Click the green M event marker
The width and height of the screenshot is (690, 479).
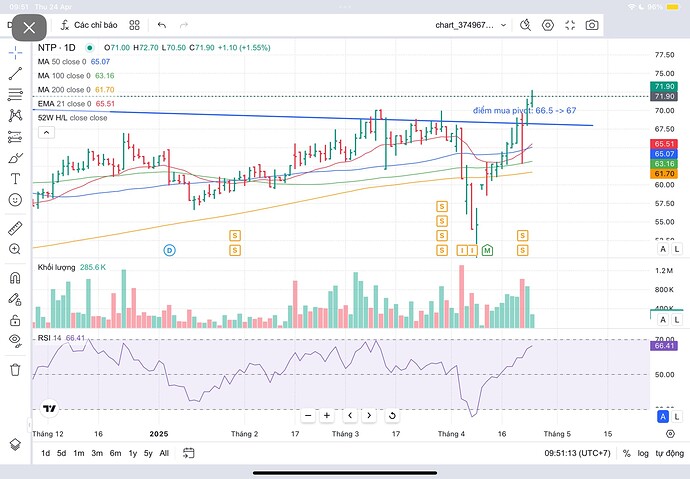tap(487, 250)
